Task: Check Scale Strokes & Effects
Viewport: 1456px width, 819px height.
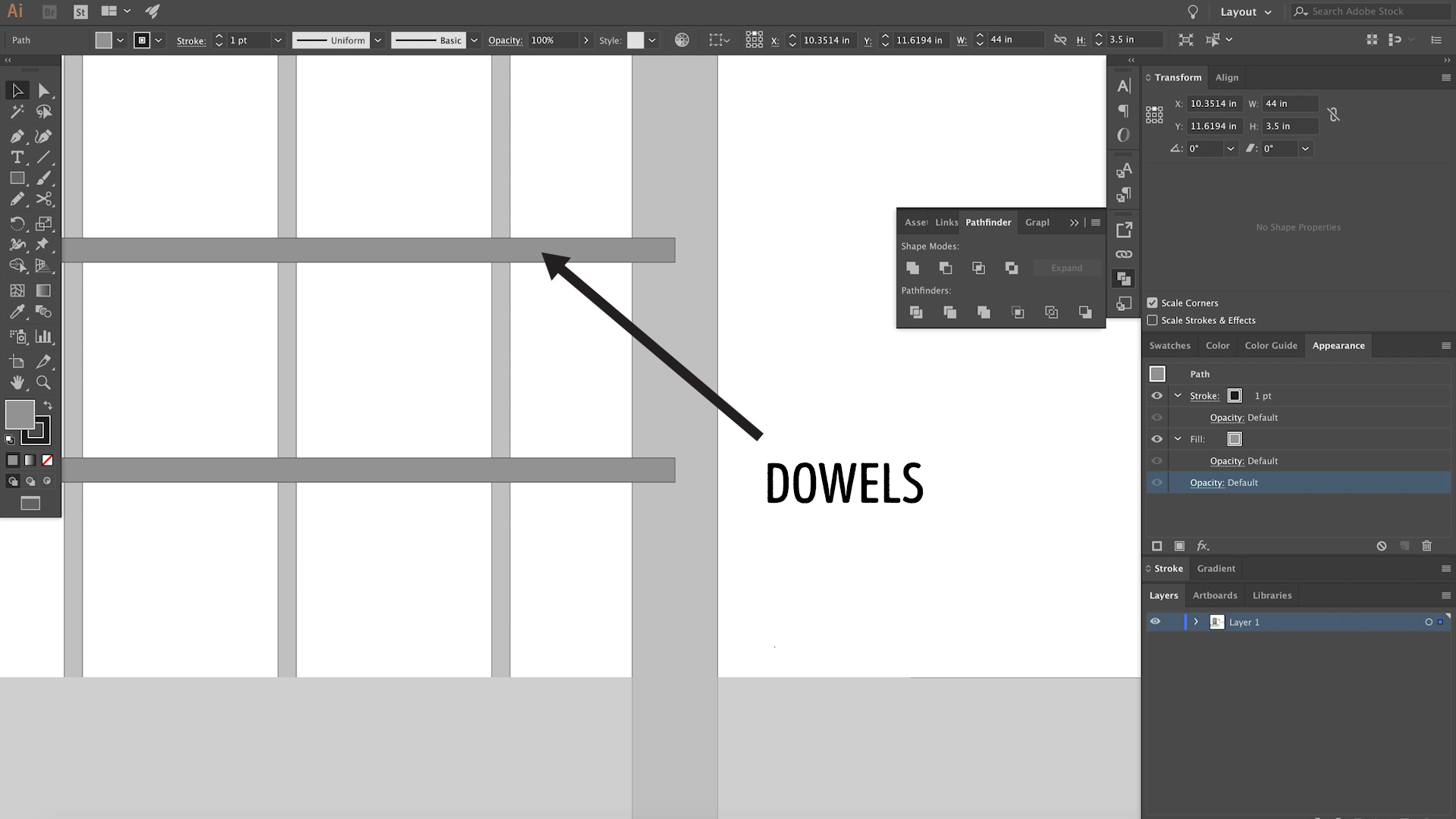Action: [x=1152, y=320]
